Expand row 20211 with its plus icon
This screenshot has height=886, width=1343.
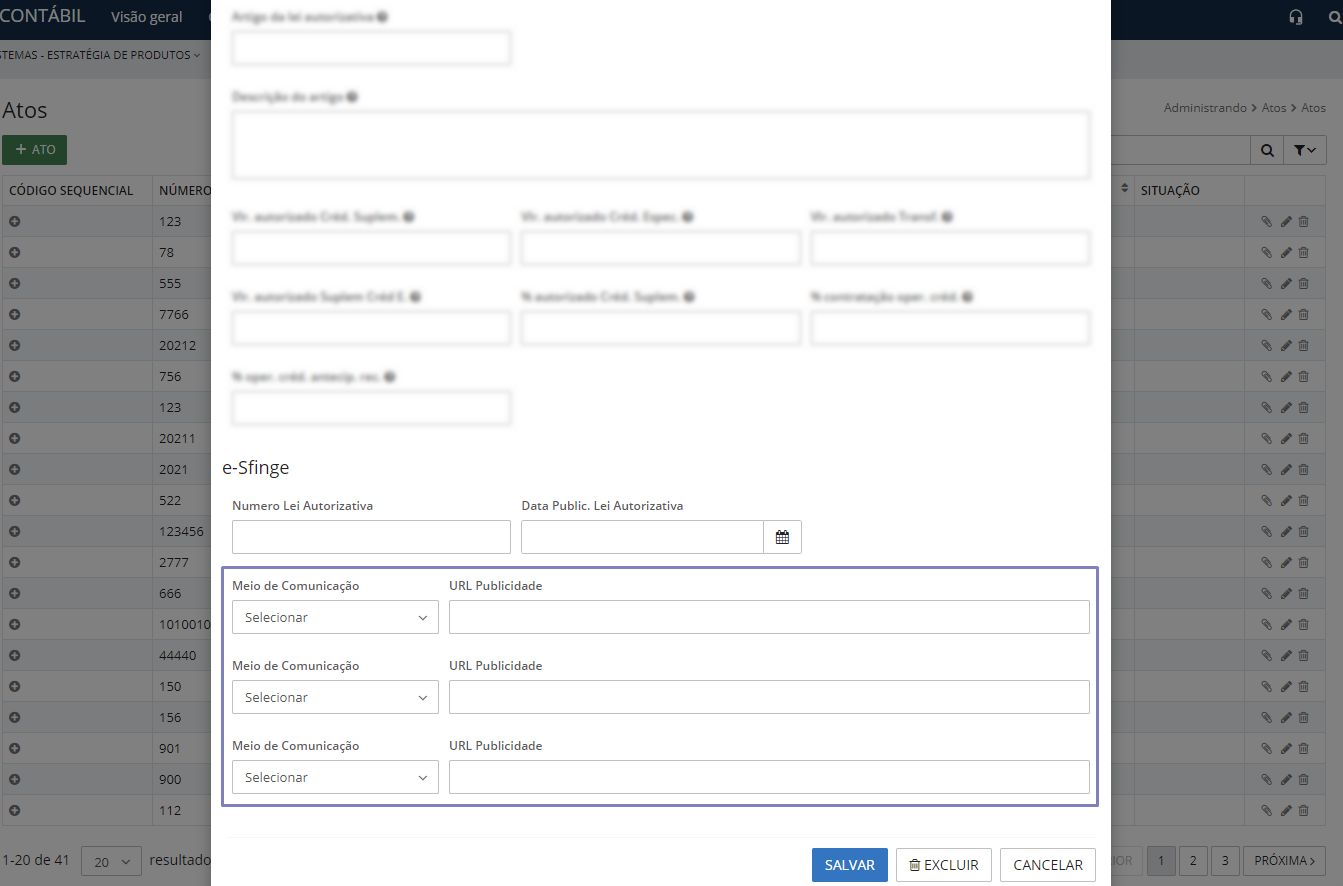[x=15, y=438]
